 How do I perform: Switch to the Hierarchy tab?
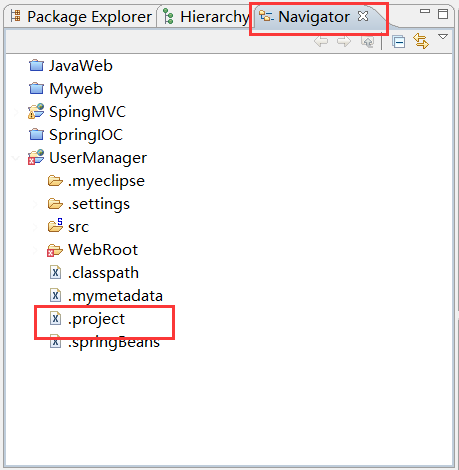coord(206,16)
